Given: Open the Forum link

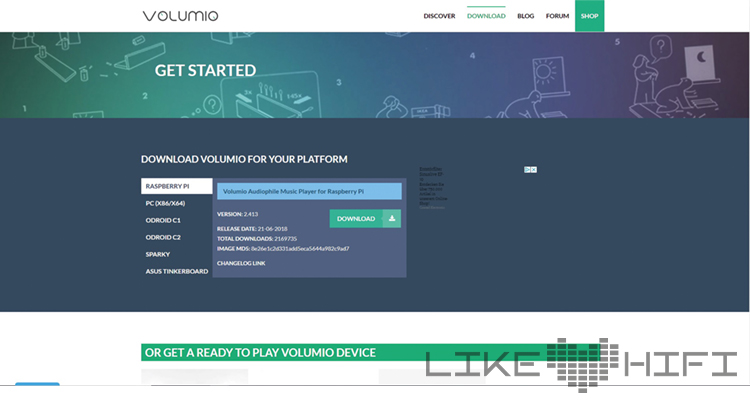Looking at the screenshot, I should tap(557, 16).
